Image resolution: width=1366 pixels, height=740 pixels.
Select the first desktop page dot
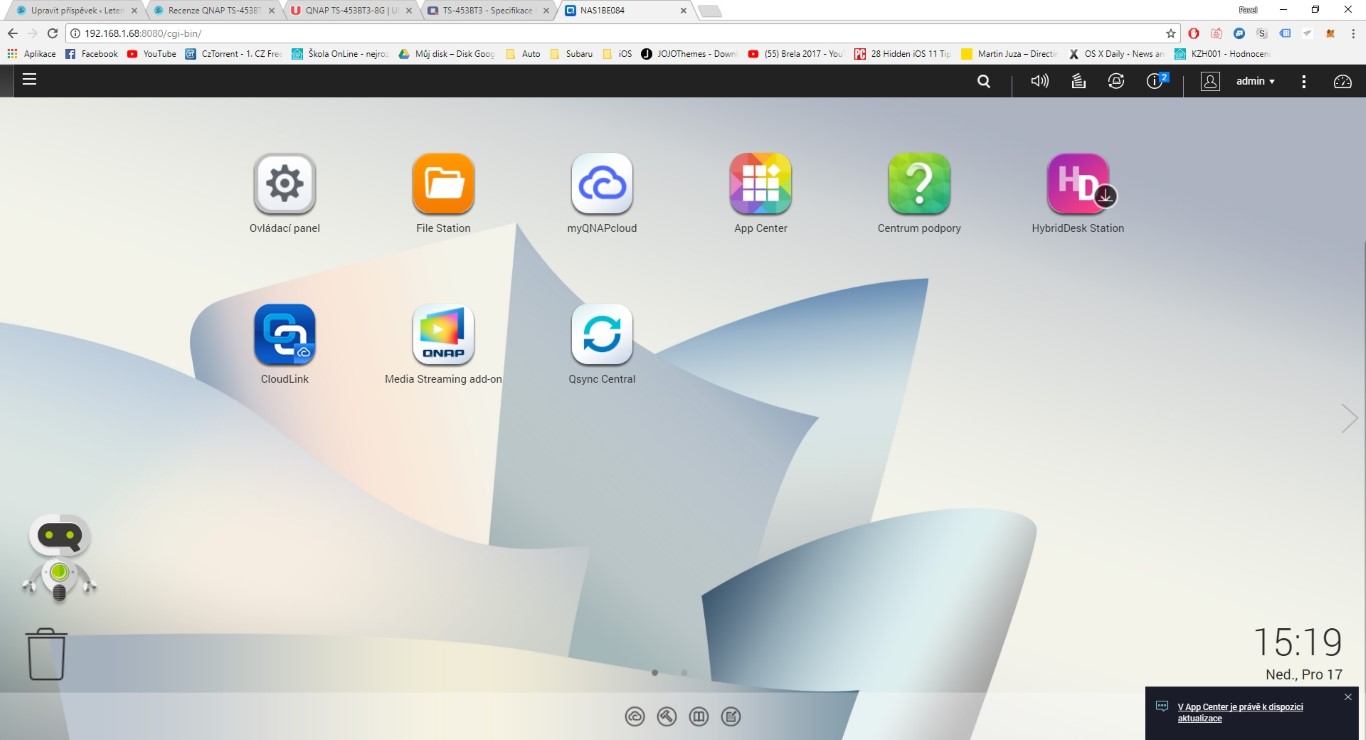click(x=655, y=673)
